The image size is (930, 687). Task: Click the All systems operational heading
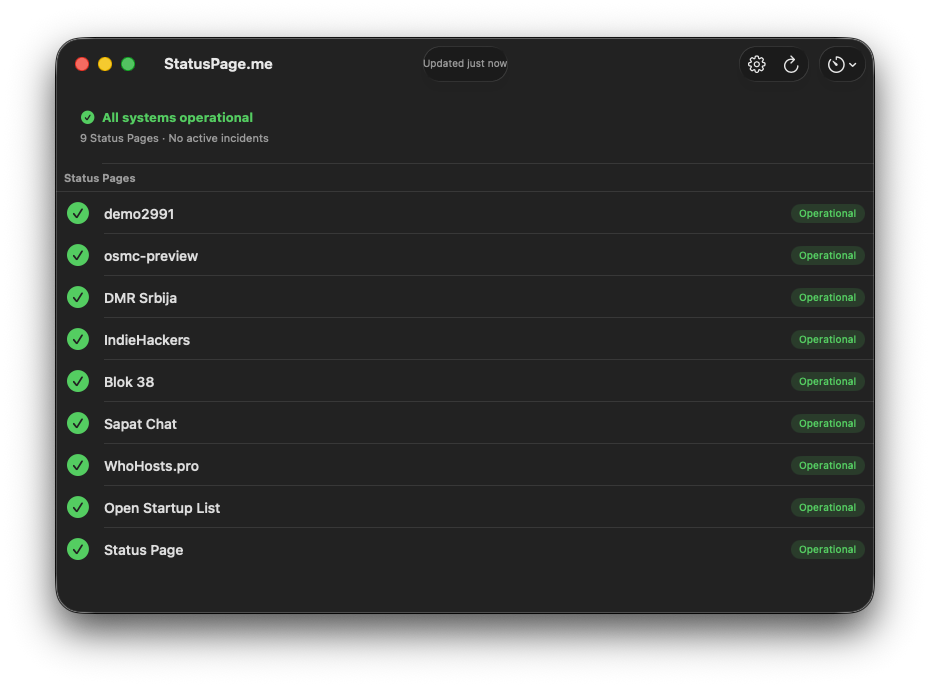click(177, 117)
